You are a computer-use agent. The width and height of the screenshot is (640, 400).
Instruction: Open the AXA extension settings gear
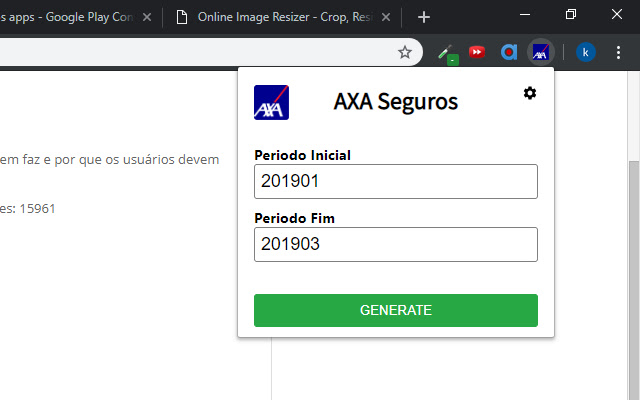point(530,93)
